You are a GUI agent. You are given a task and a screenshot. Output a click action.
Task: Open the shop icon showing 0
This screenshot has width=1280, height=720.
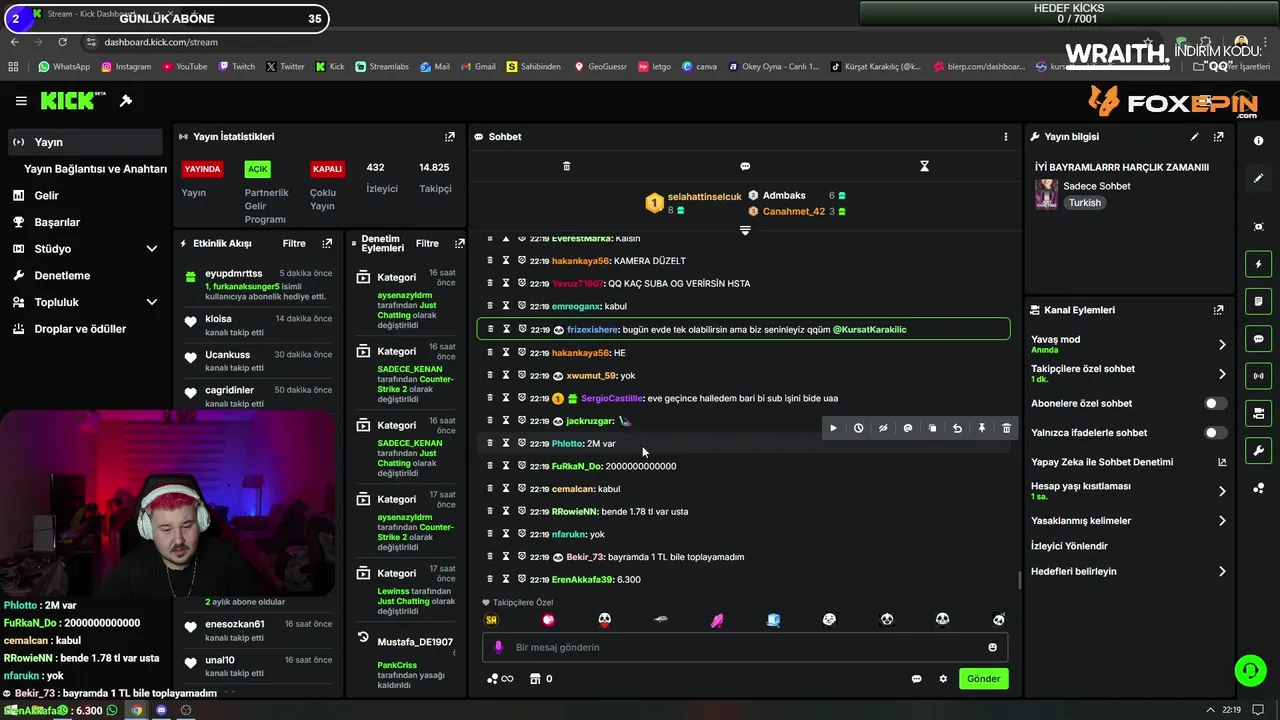(541, 679)
